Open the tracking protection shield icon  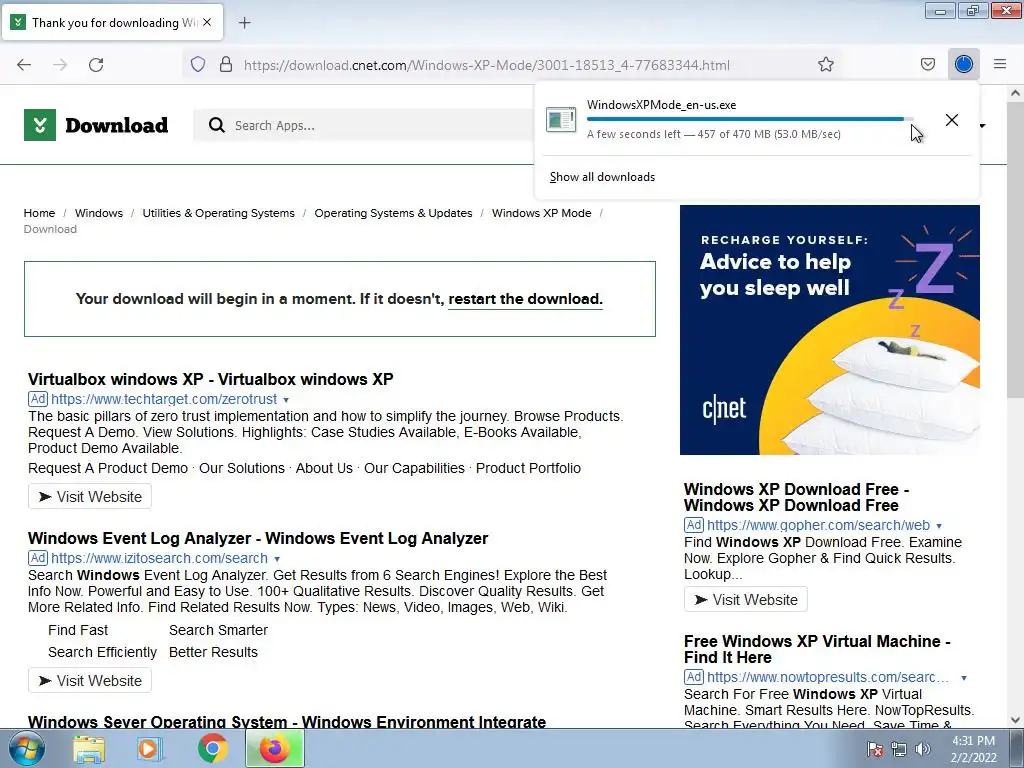198,64
